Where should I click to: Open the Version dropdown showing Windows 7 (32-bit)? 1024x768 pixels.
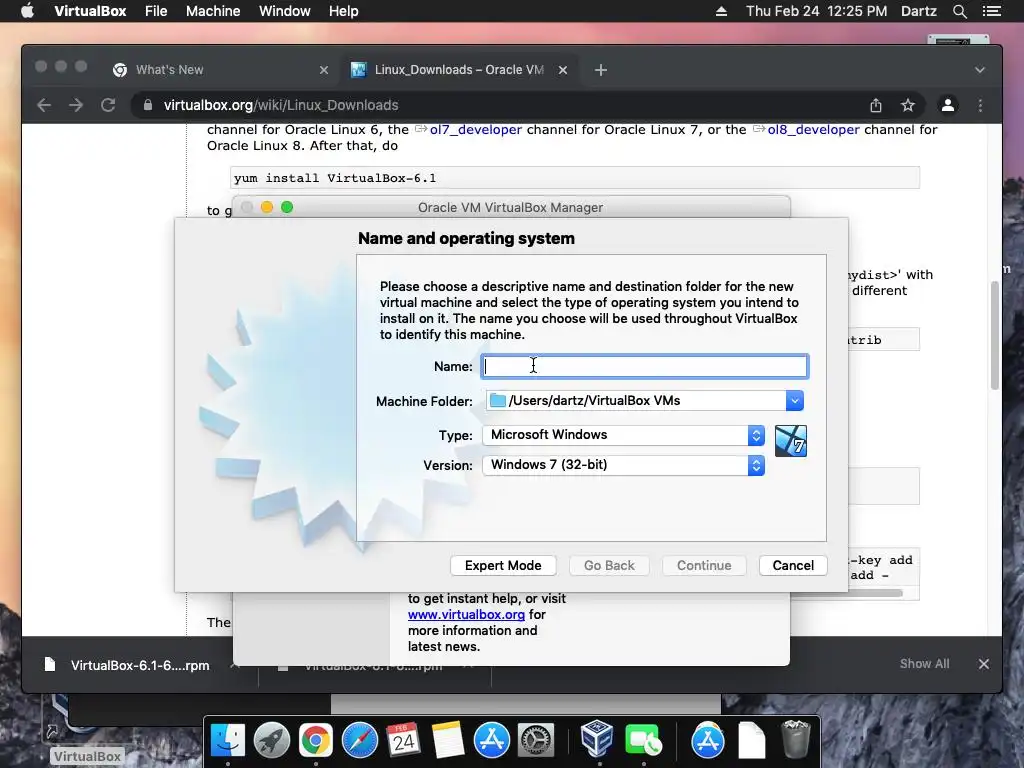[624, 465]
